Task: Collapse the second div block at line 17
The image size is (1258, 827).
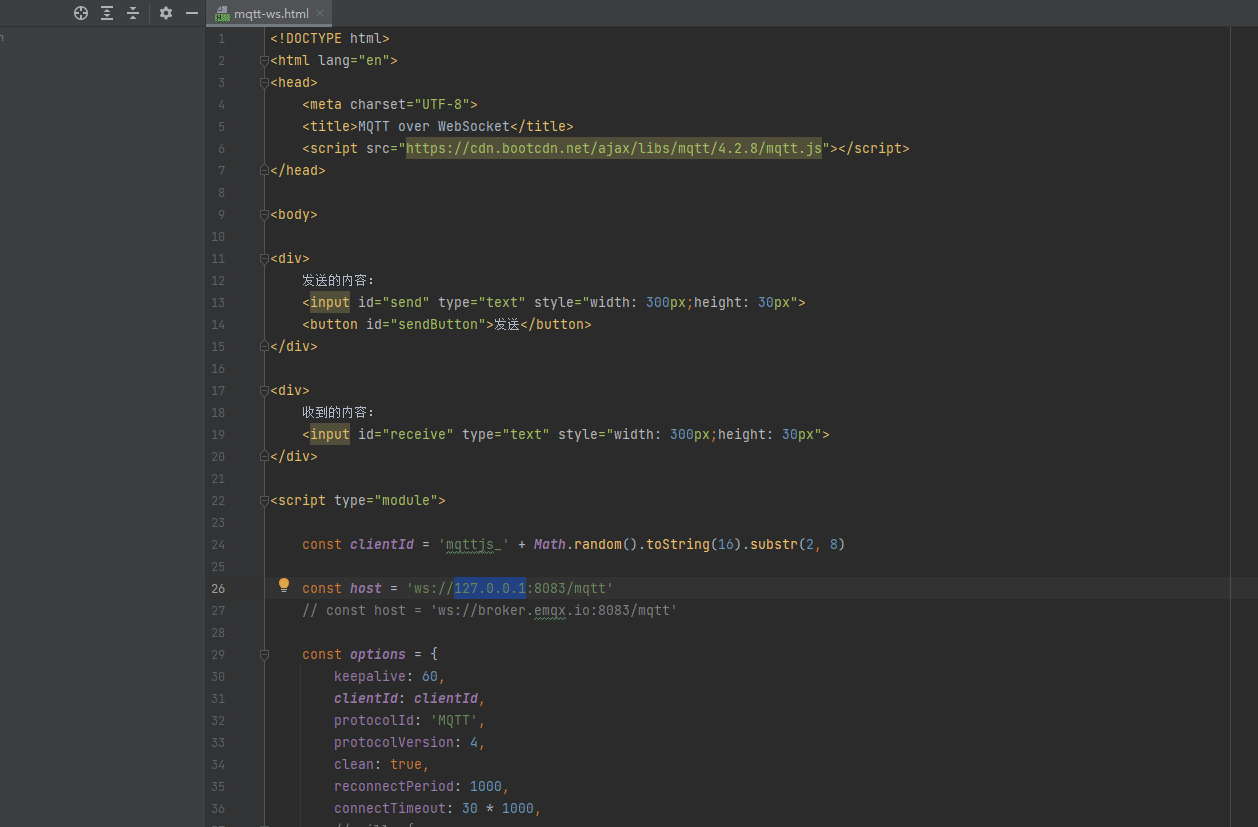Action: (264, 391)
